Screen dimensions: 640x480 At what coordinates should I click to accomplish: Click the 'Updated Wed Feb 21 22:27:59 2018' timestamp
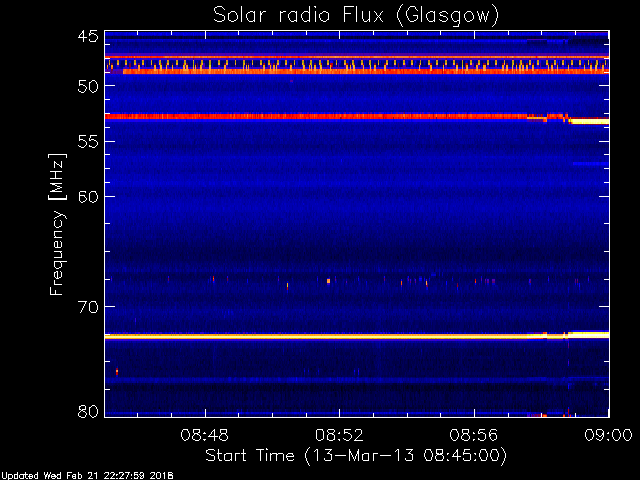tap(87, 476)
